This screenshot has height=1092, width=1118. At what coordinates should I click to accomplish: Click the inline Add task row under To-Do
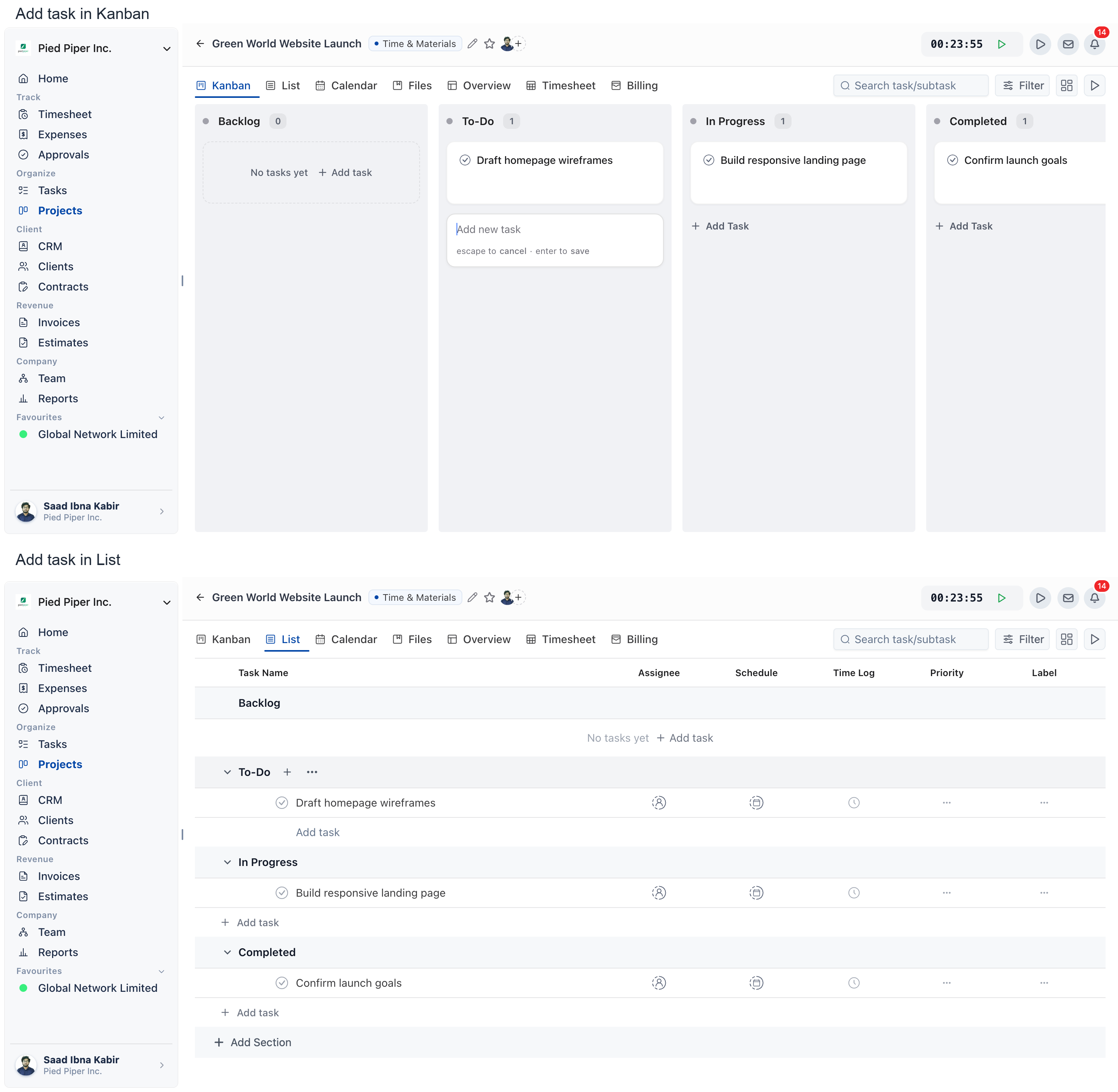coord(318,833)
